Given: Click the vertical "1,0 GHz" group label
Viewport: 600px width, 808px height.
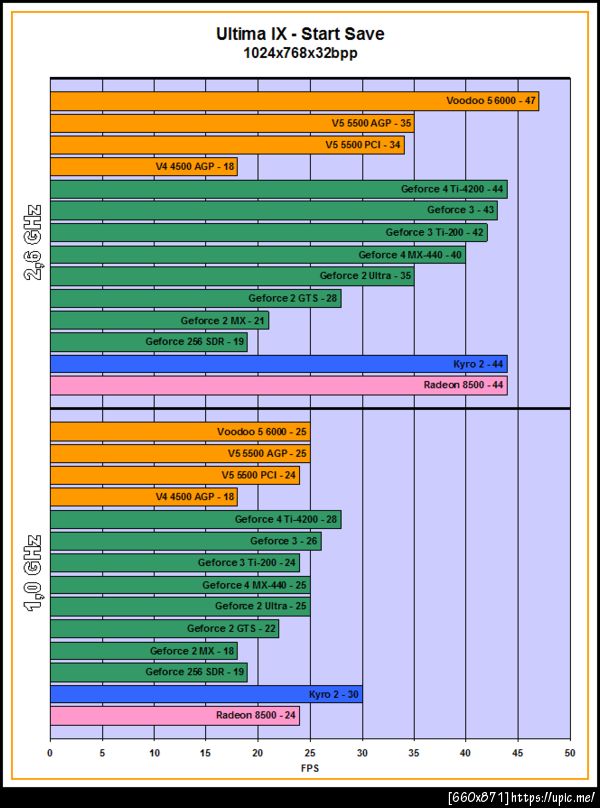Looking at the screenshot, I should click(33, 573).
